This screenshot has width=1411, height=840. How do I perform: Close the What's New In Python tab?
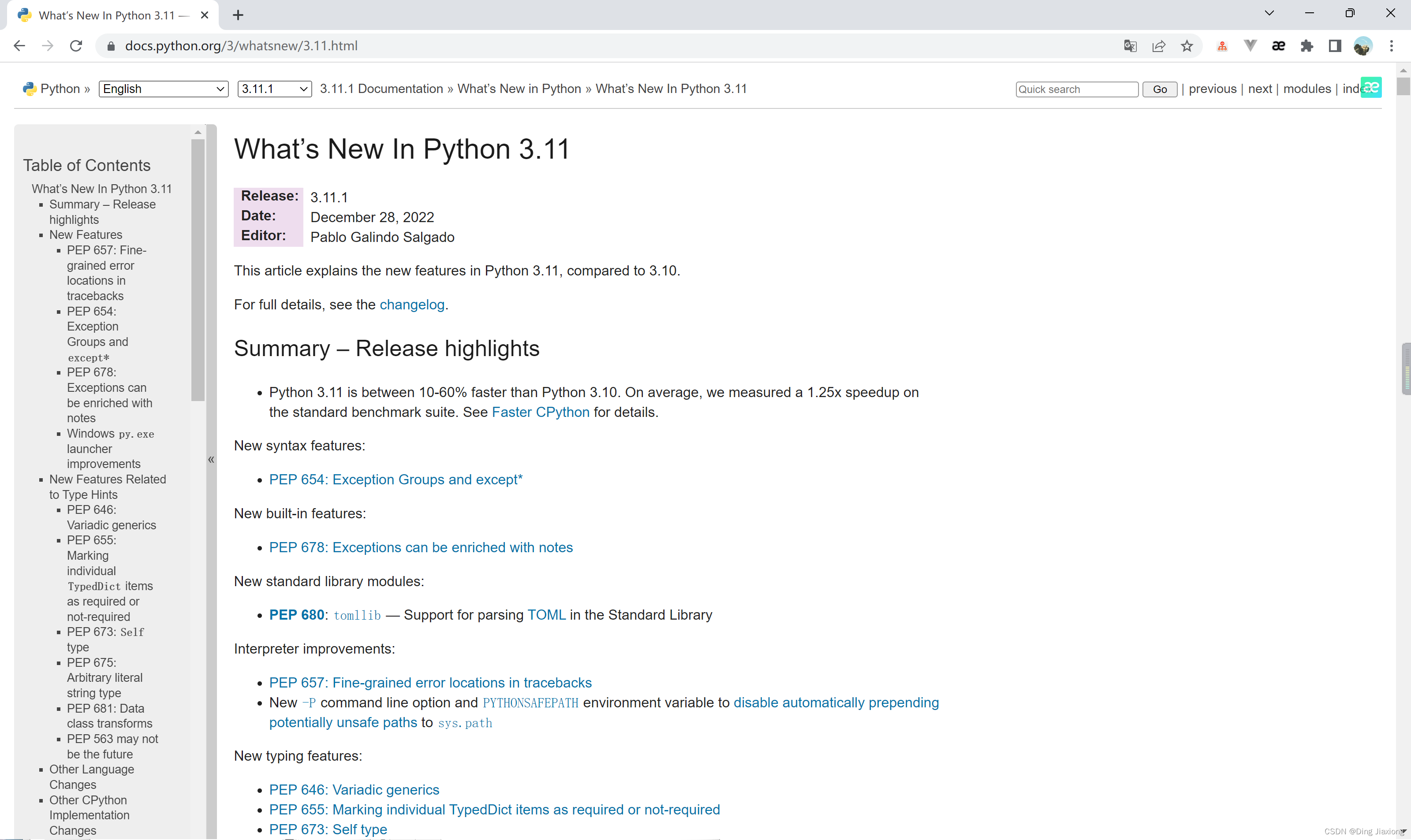(x=205, y=15)
